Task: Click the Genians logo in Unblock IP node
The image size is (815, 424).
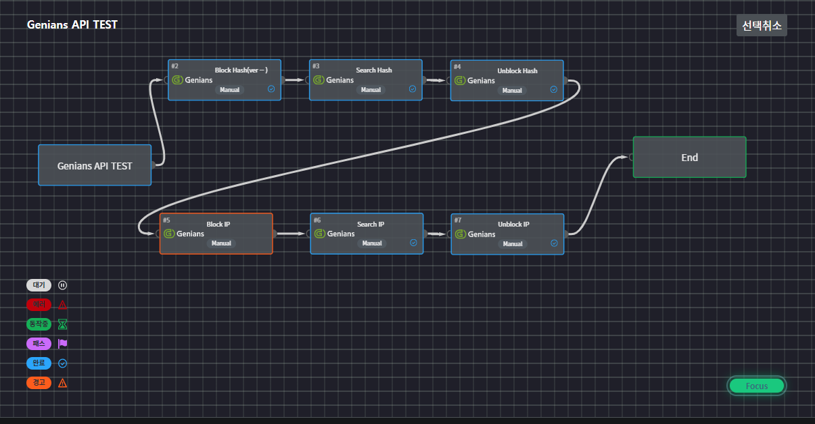Action: coord(460,234)
